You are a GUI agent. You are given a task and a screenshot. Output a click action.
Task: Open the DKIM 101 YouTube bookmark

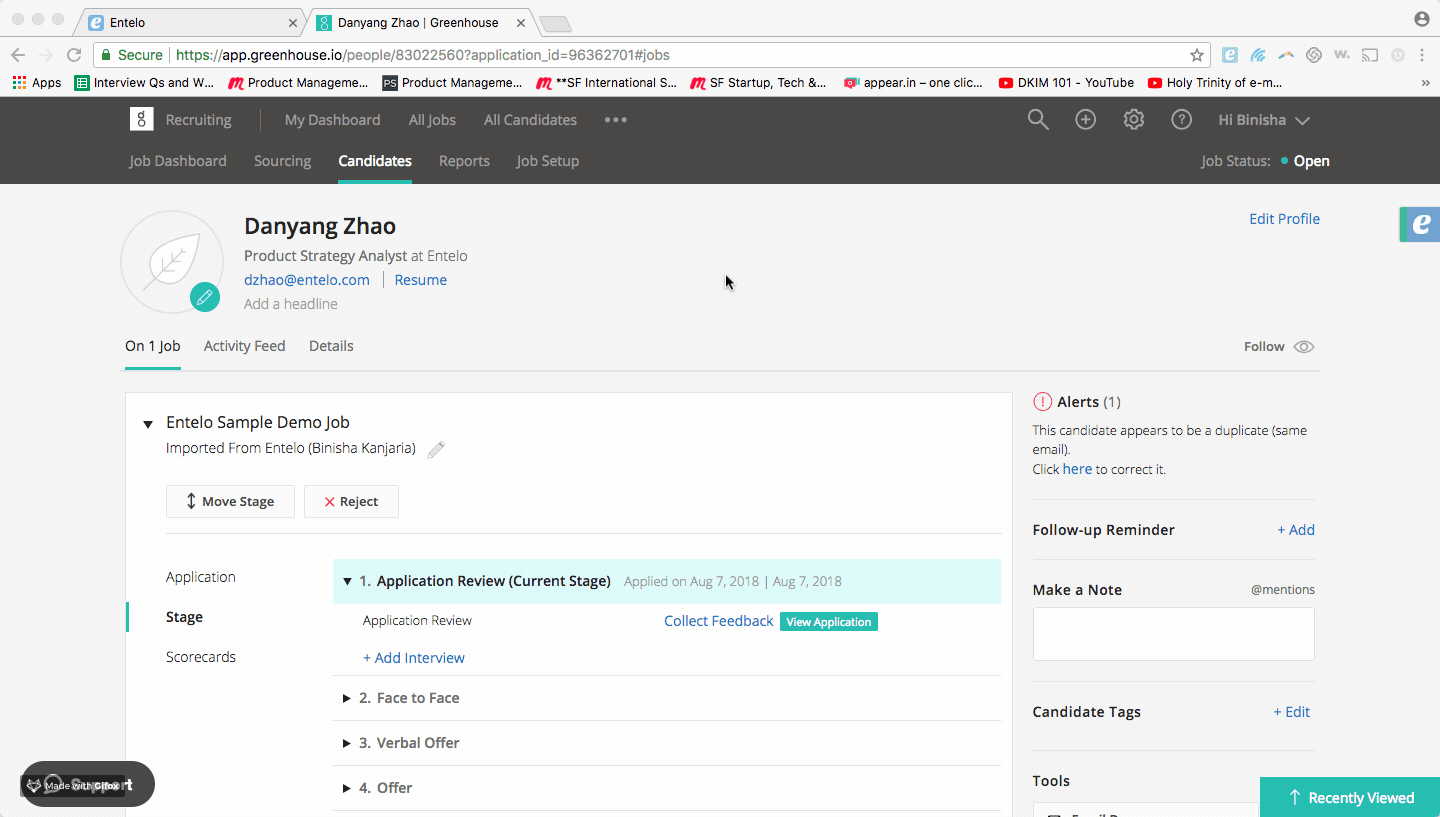coord(1066,83)
